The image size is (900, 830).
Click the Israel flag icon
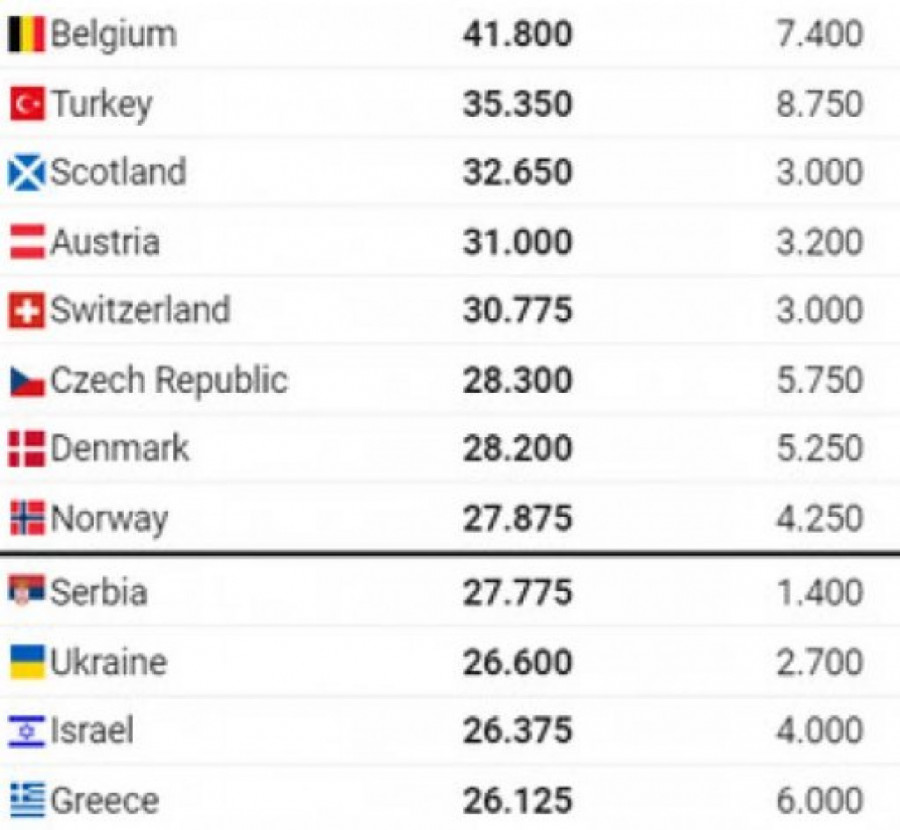pyautogui.click(x=27, y=731)
